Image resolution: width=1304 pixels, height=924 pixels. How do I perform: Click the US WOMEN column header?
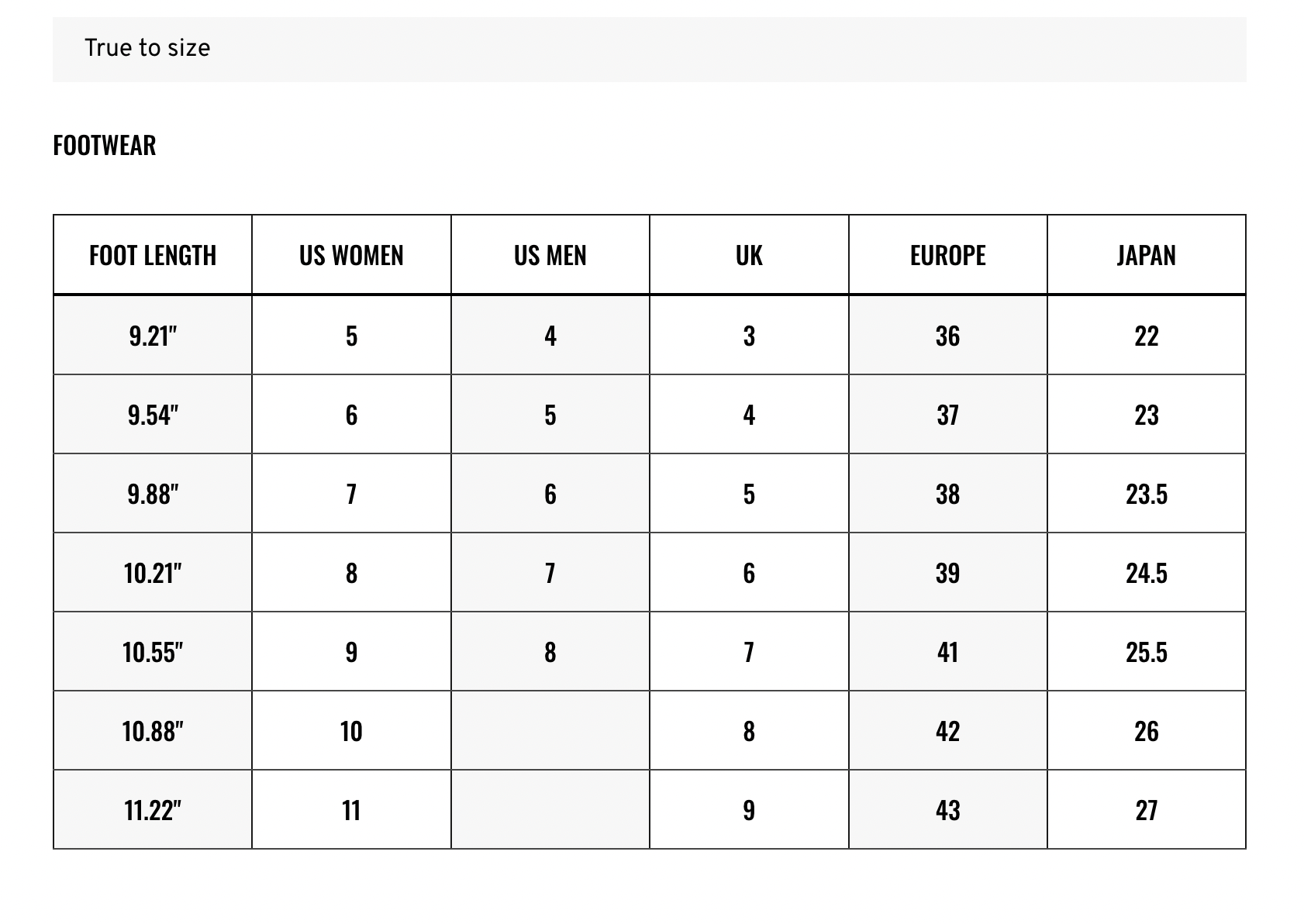[351, 255]
